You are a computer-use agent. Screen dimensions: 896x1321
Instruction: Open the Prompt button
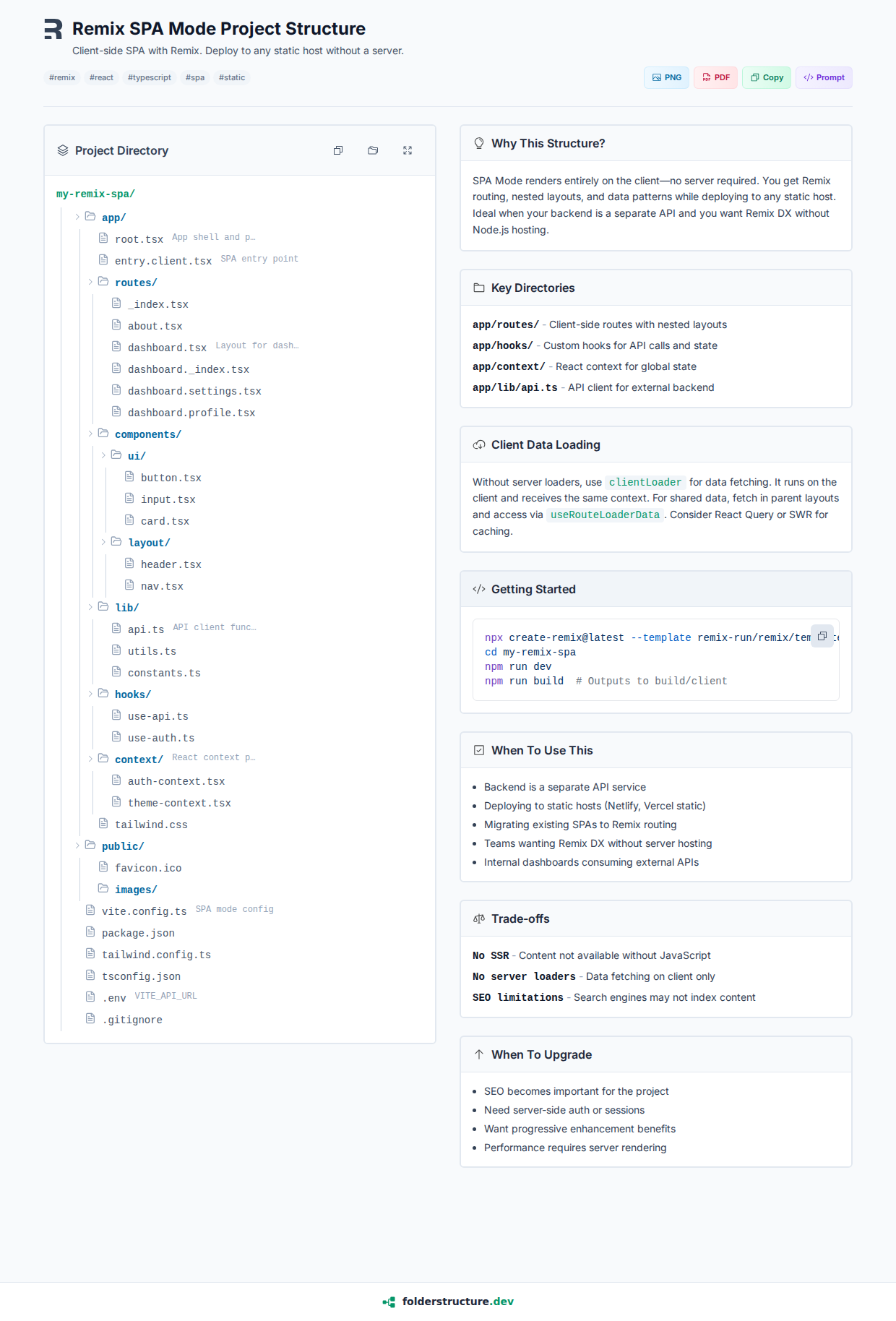click(x=824, y=77)
